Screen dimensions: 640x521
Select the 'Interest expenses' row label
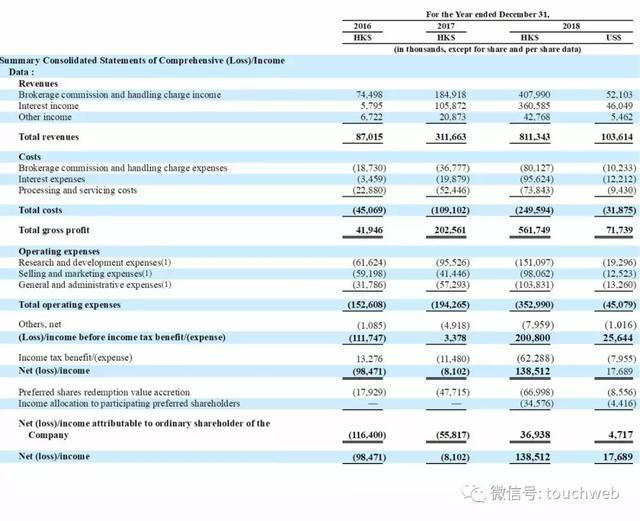pyautogui.click(x=51, y=179)
